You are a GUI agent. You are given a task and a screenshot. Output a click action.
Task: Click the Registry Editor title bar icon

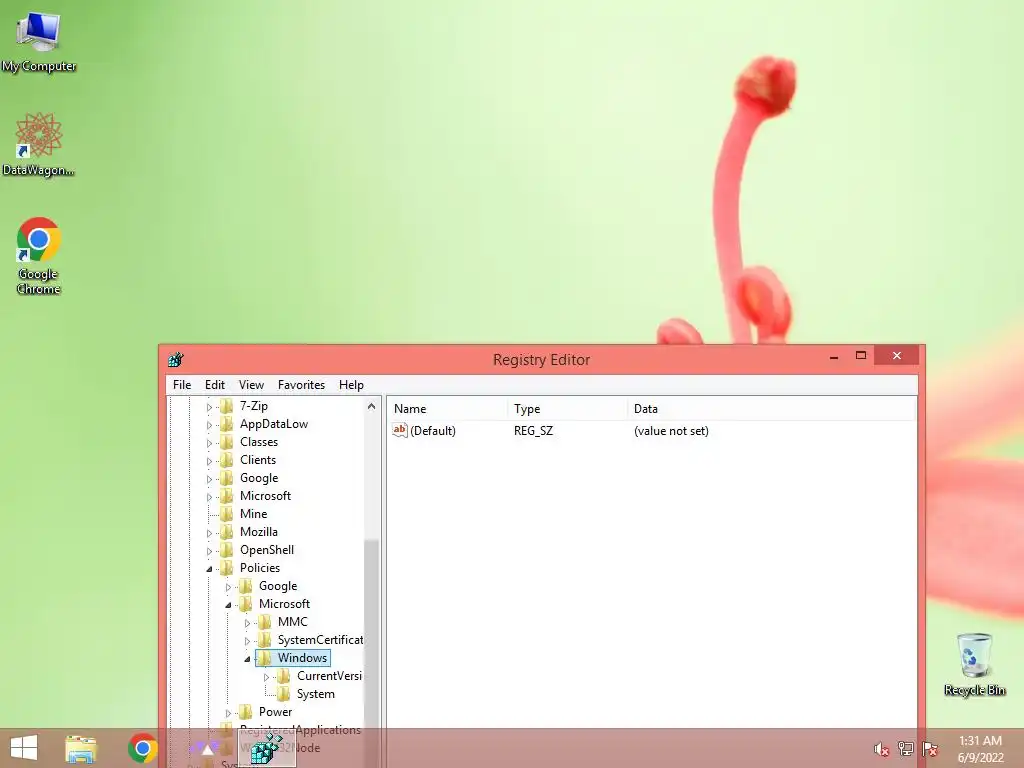tap(176, 360)
